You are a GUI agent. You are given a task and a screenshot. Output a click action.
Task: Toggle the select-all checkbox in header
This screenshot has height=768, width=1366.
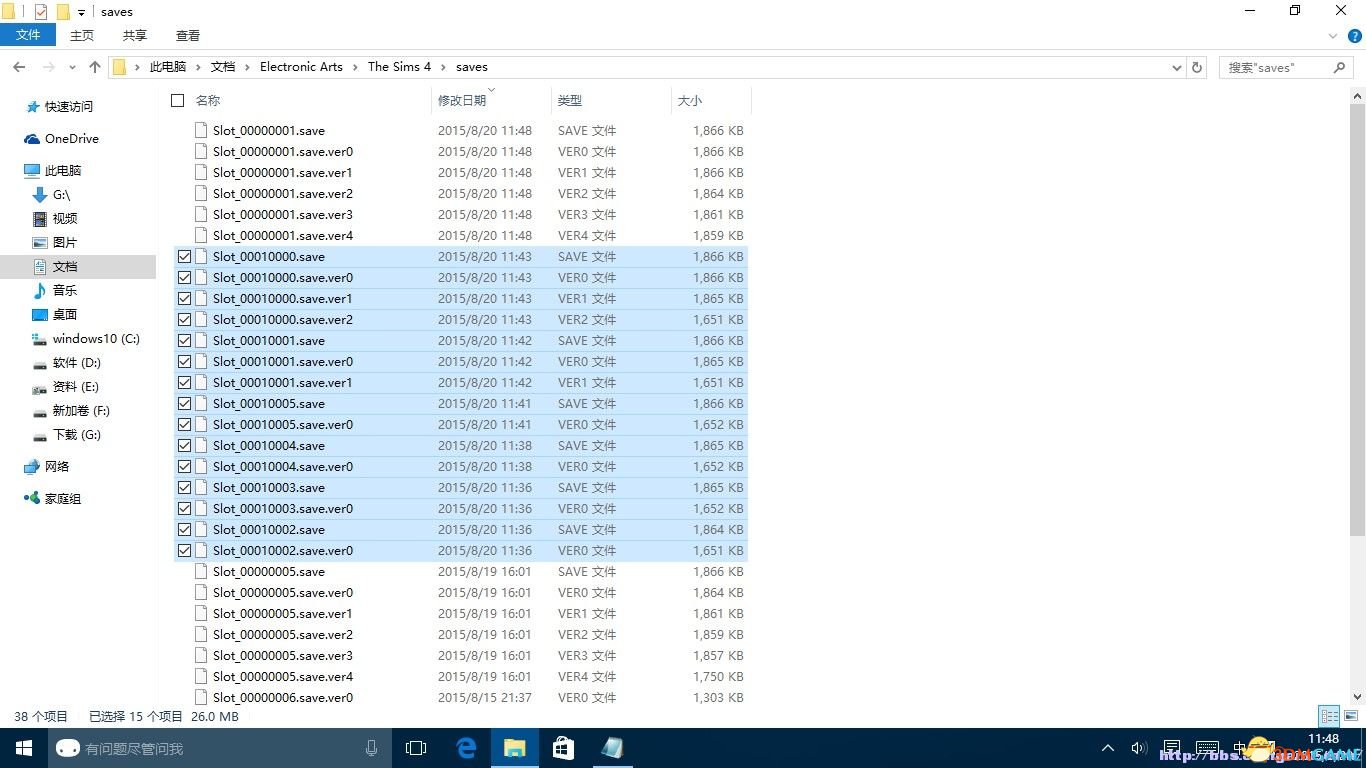point(178,100)
